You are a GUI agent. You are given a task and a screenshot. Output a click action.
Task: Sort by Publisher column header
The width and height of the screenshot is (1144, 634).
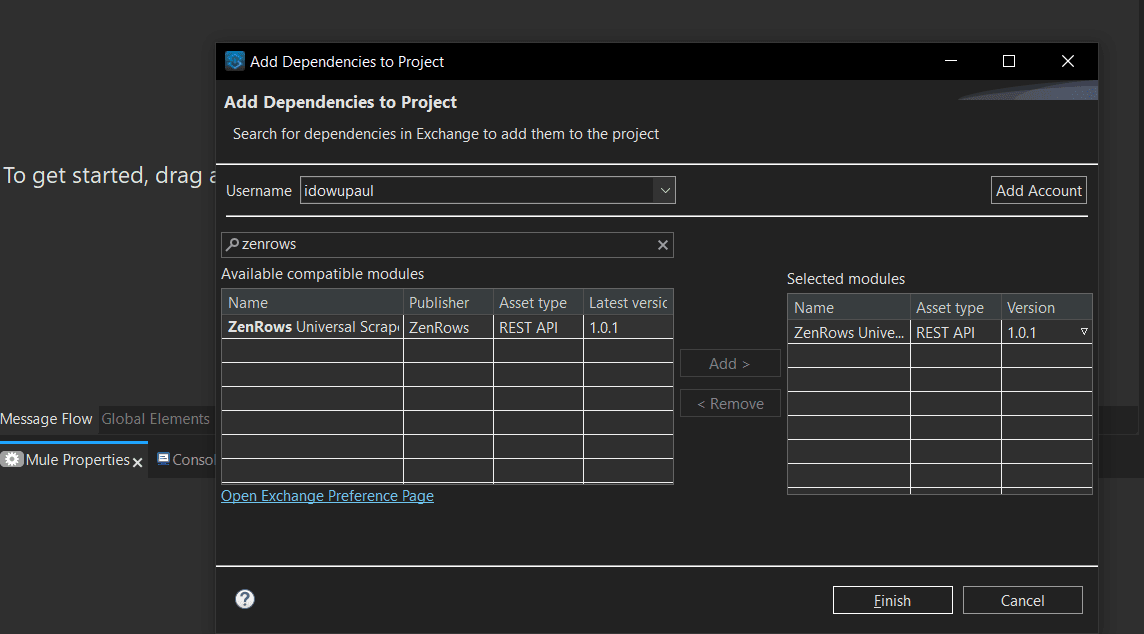tap(448, 303)
